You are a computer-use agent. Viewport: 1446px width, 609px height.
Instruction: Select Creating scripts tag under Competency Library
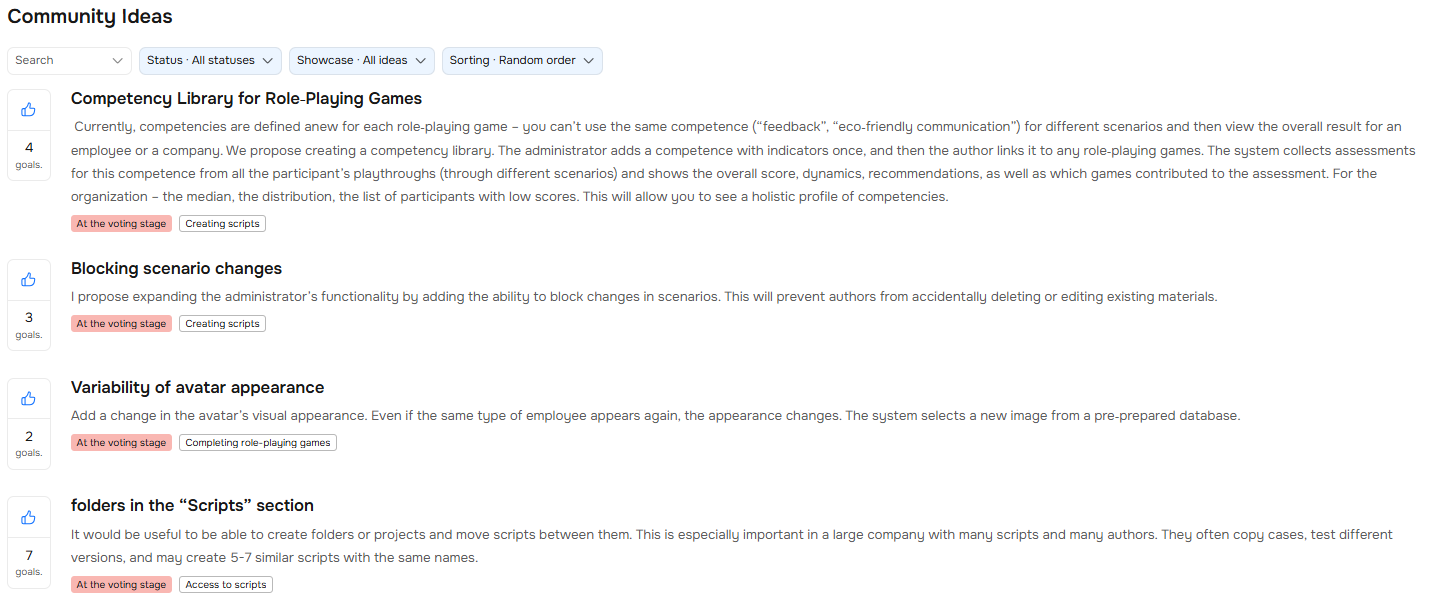pyautogui.click(x=222, y=224)
